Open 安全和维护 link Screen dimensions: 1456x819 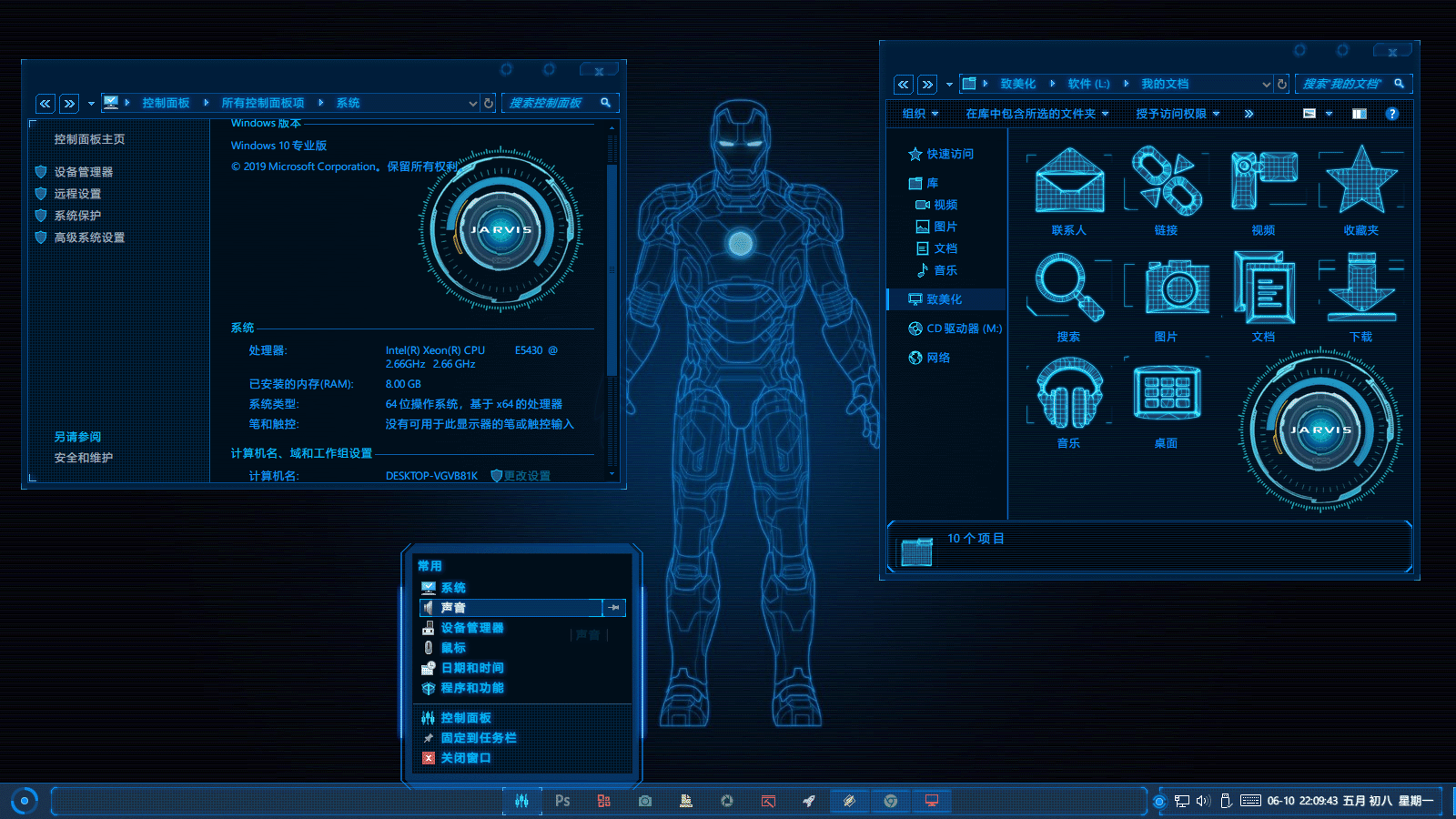84,458
